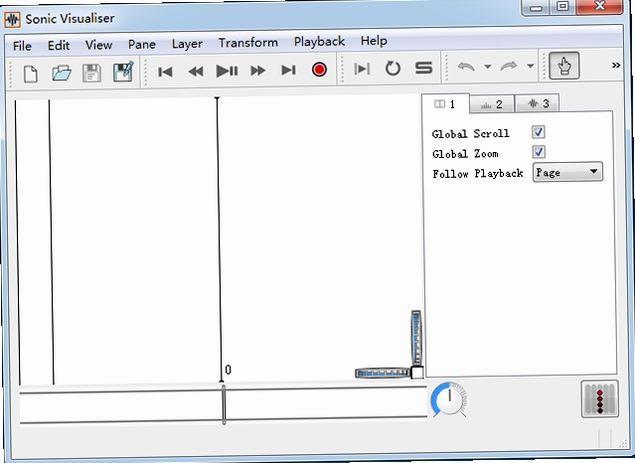This screenshot has width=635, height=463.
Task: Uncheck the Global Scroll checkbox
Action: [538, 132]
